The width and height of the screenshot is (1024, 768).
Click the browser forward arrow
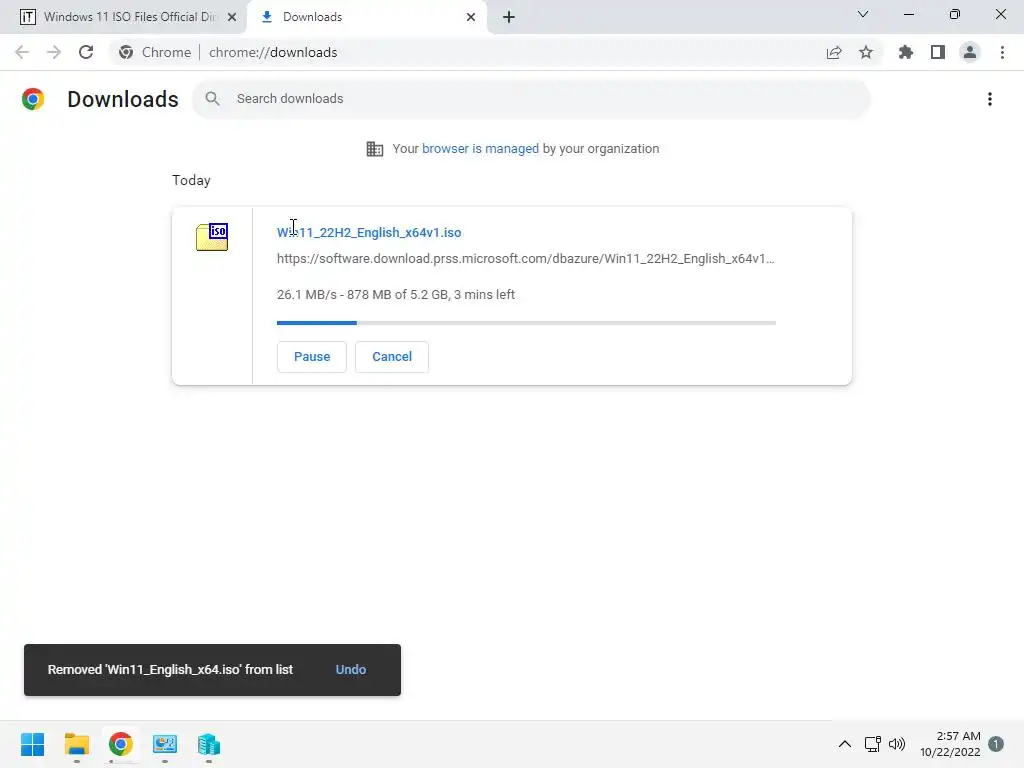click(x=54, y=52)
